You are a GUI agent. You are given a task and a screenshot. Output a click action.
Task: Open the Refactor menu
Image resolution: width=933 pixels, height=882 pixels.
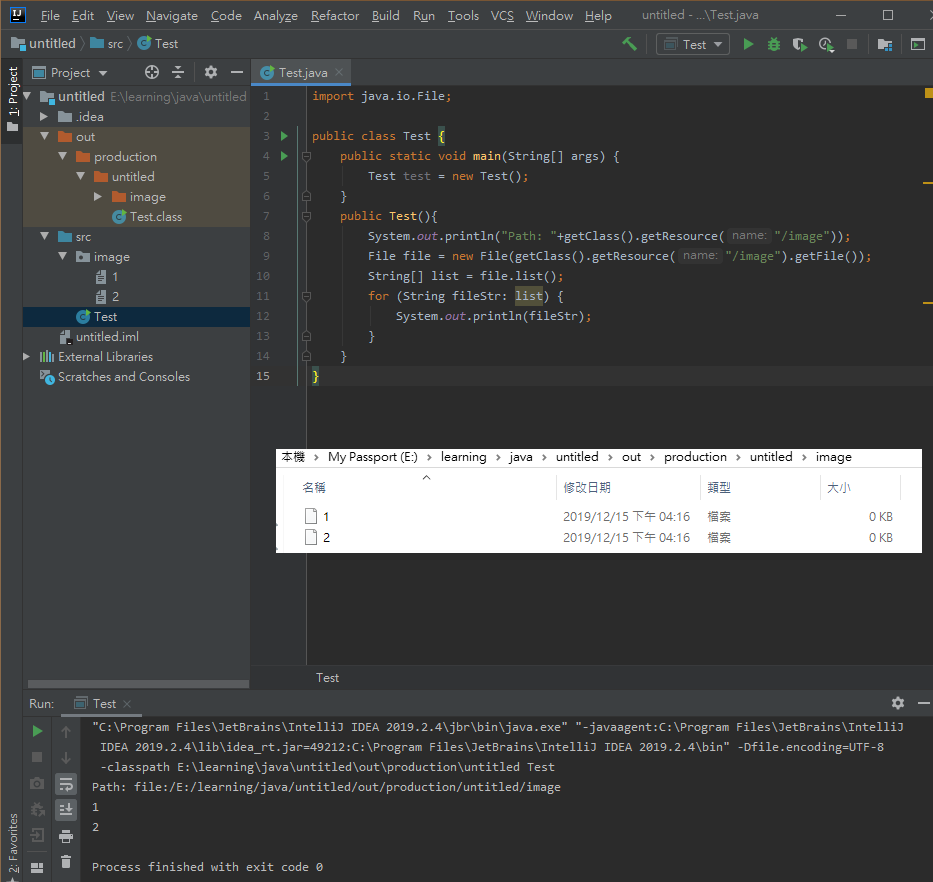(x=334, y=15)
